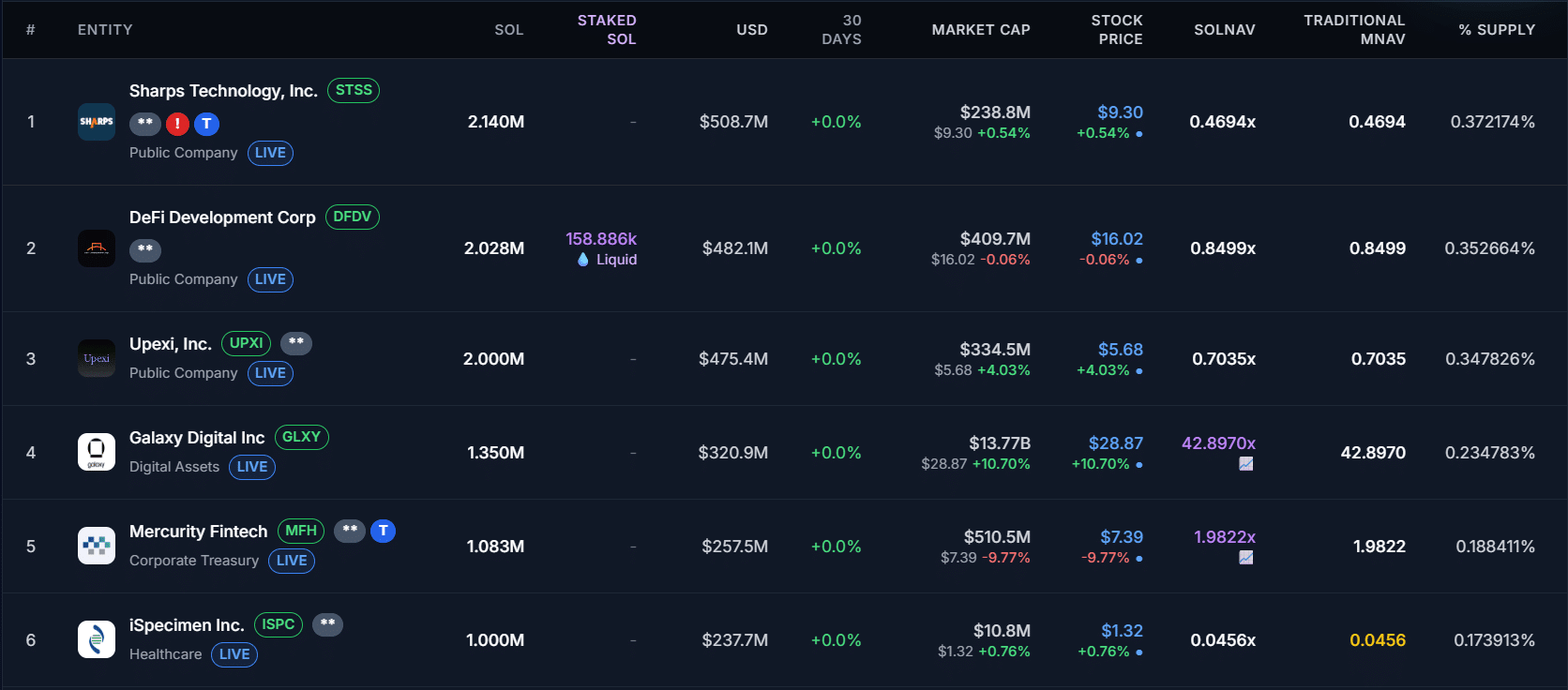Click the chart icon under Galaxy's SOLNAV value

coord(1245,464)
